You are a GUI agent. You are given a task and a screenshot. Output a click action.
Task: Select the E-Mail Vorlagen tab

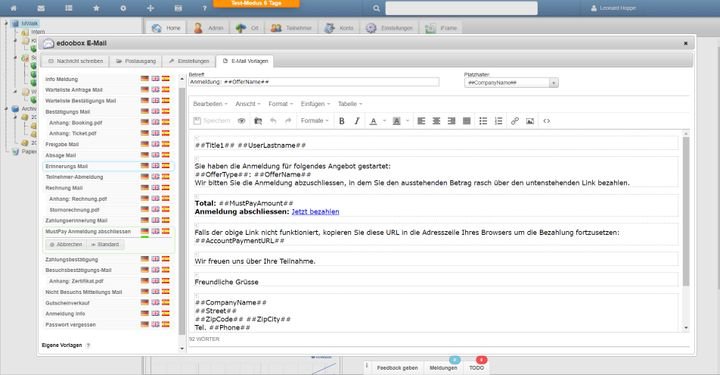coord(245,61)
